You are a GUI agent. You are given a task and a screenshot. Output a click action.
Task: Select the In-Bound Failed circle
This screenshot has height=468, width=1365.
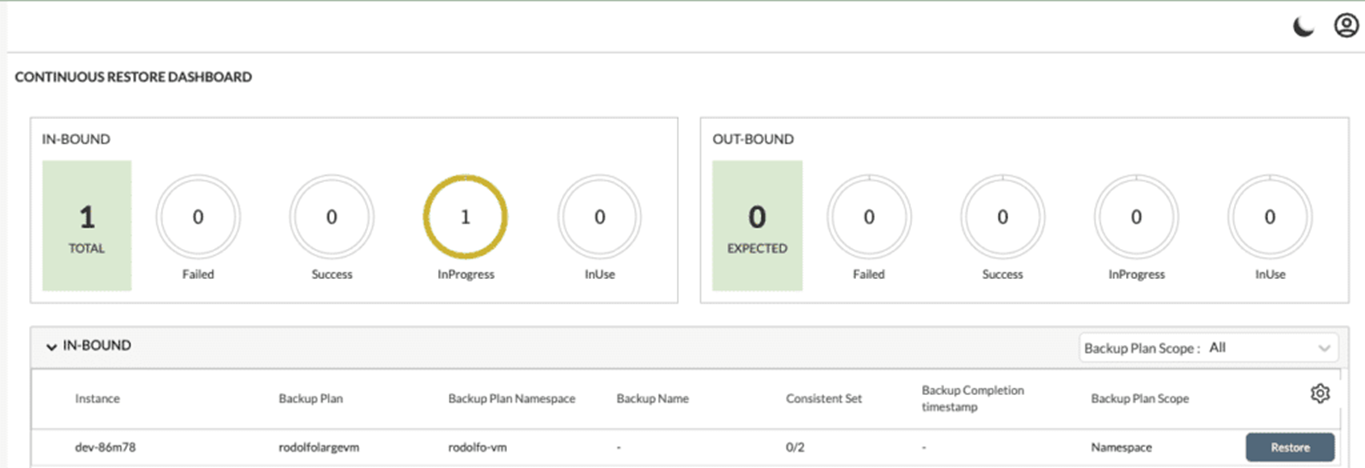[x=198, y=217]
